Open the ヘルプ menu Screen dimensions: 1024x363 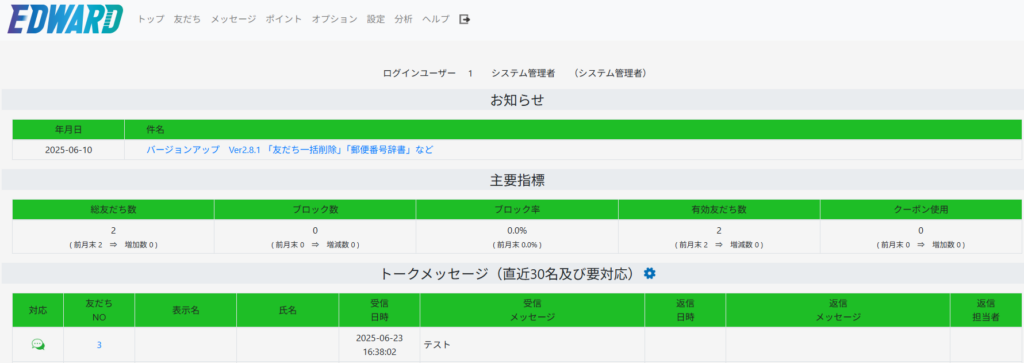(x=436, y=19)
